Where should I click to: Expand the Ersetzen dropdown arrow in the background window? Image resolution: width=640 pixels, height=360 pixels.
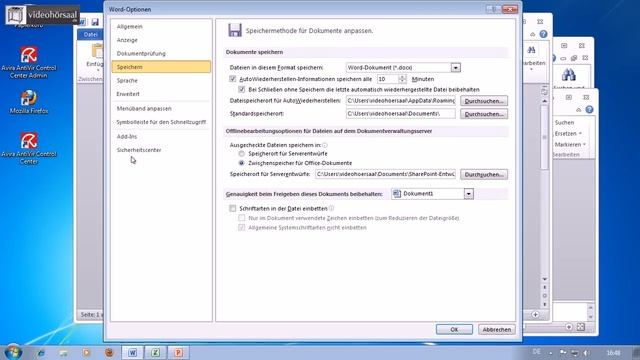pos(580,133)
